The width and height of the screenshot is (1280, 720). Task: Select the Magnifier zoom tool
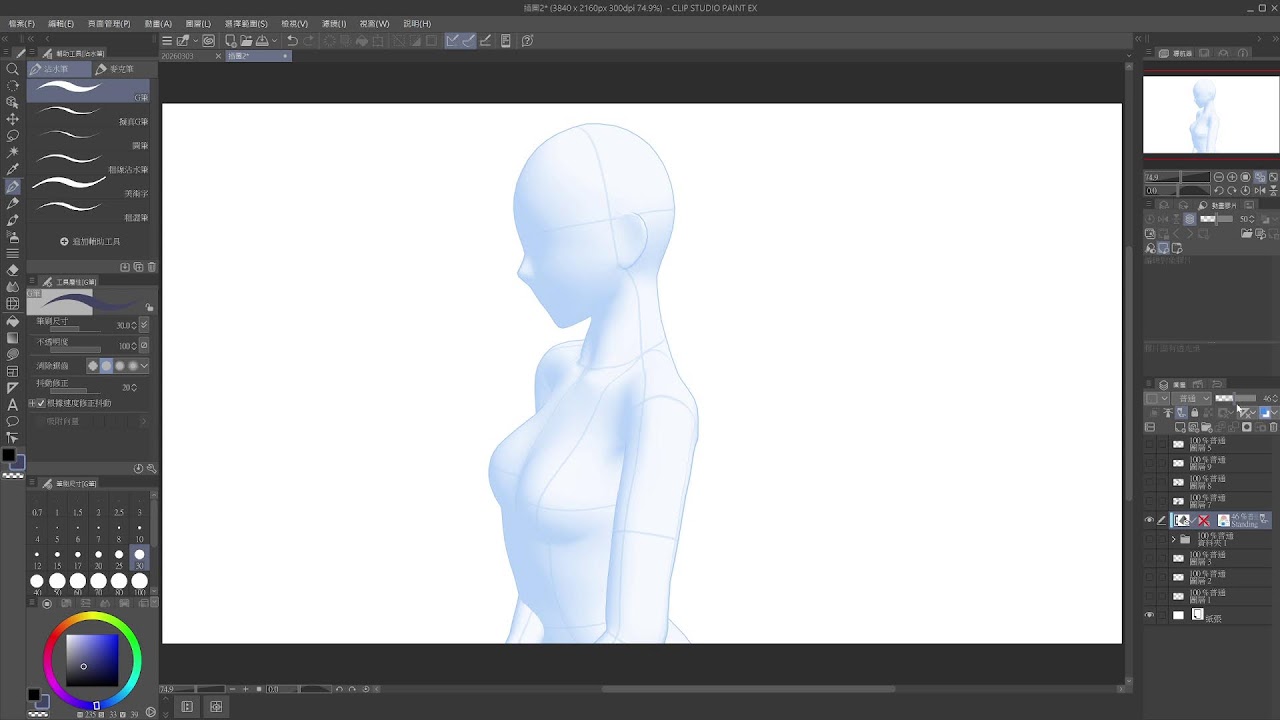(13, 69)
